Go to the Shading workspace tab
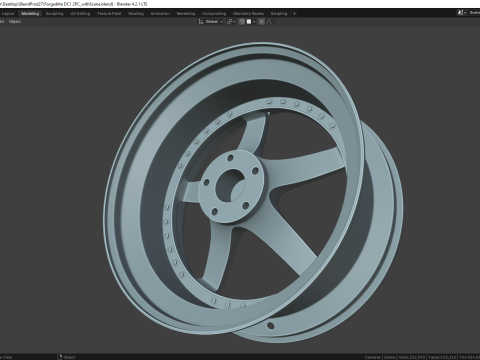 [136, 14]
